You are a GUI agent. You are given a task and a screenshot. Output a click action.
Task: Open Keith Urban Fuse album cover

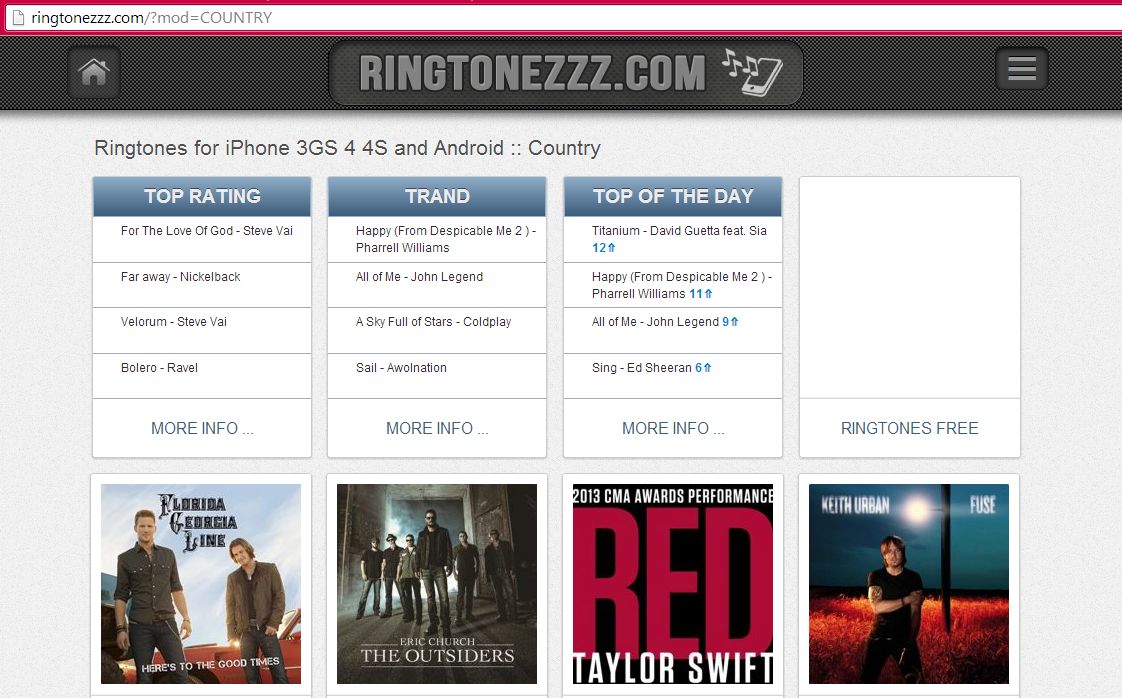tap(909, 584)
